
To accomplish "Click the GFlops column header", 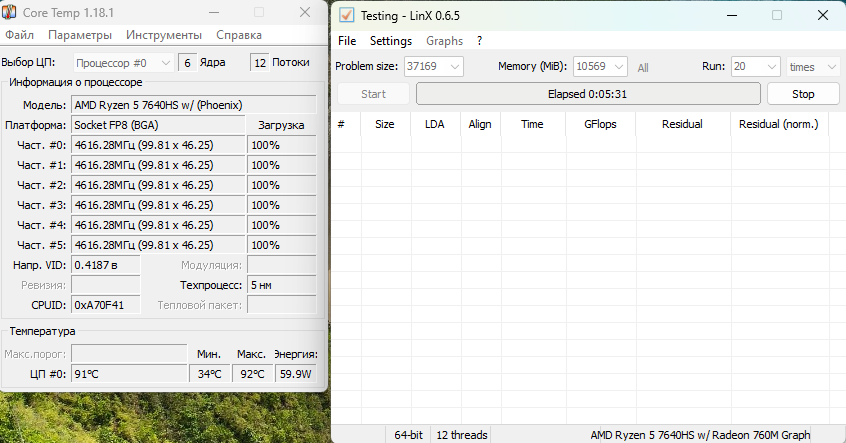I will [x=600, y=124].
